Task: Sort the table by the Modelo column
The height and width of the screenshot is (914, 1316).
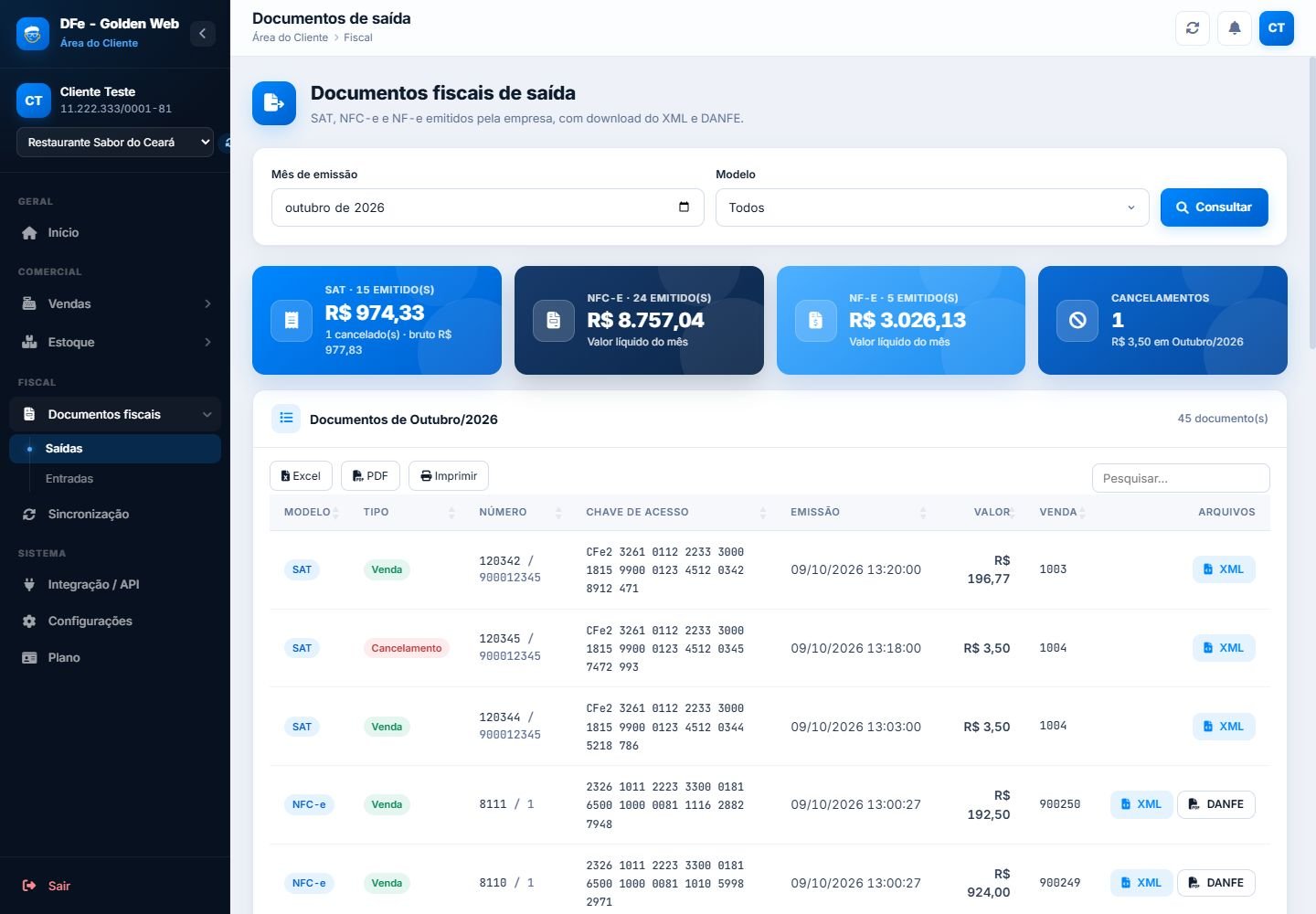Action: [x=311, y=512]
